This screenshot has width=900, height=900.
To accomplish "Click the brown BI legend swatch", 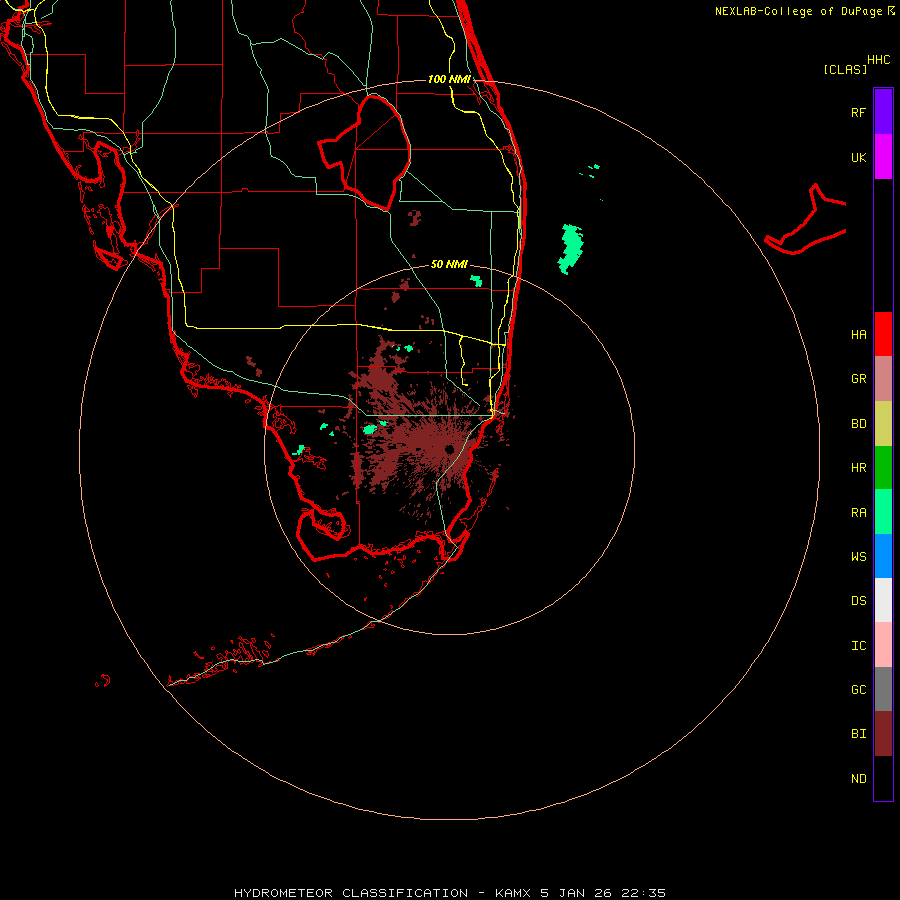I will click(883, 734).
